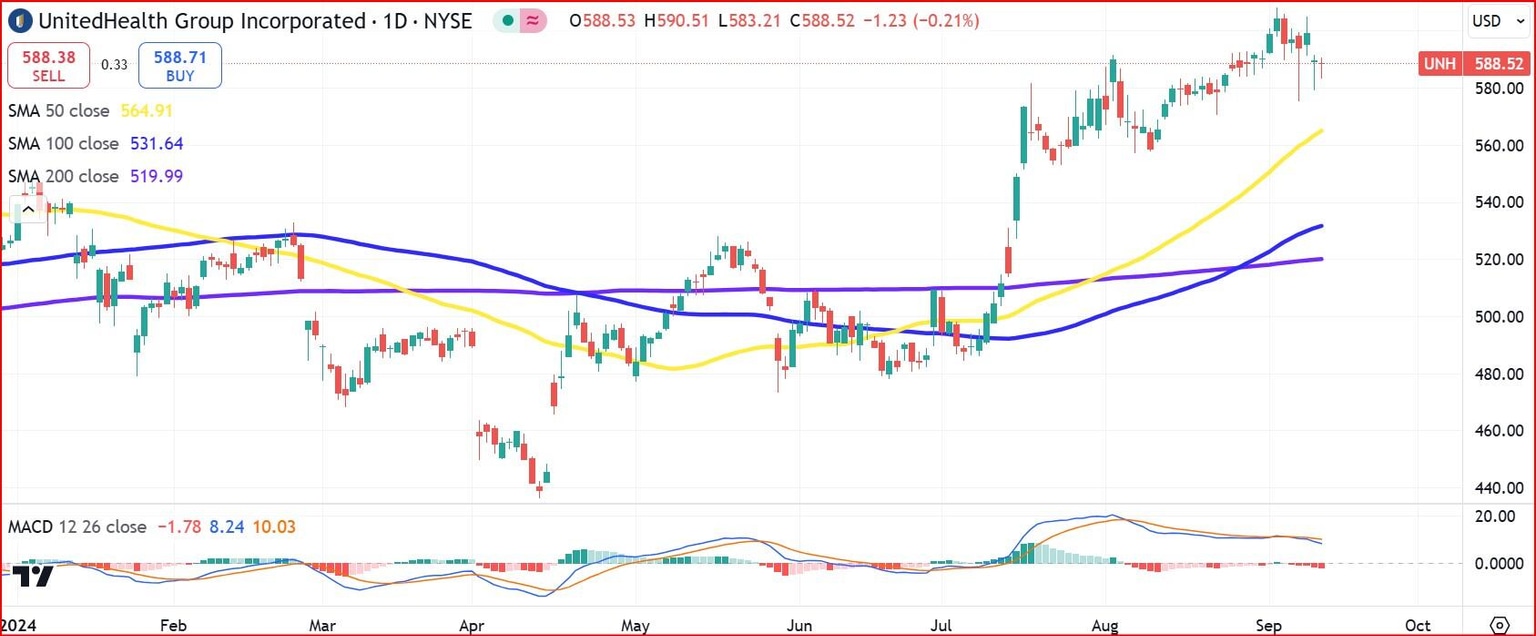Click the Aug label on time axis
Screen dimensions: 1536x636
point(1106,625)
